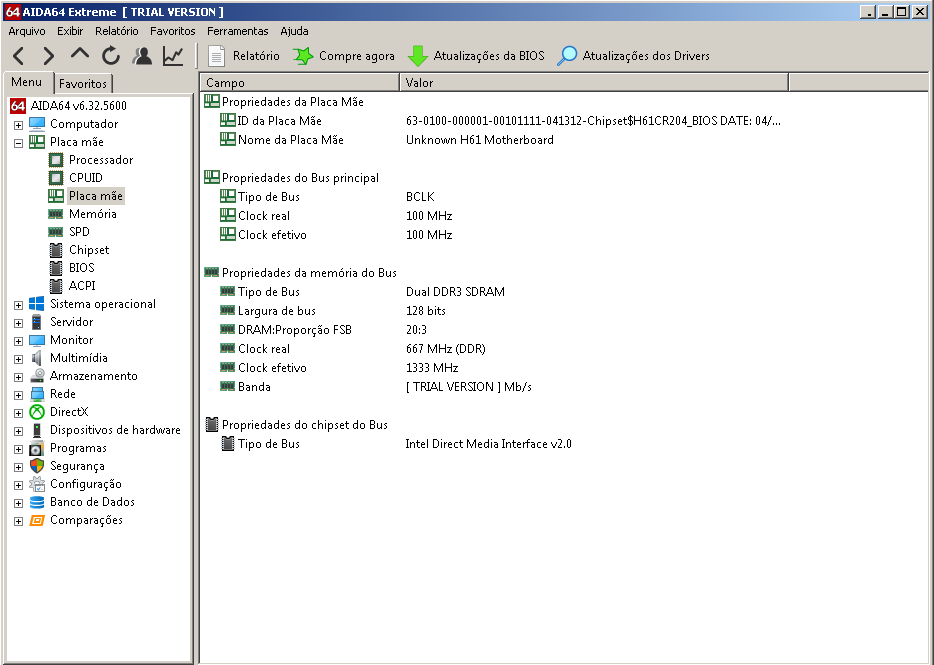Switch to the Menu tab in the sidebar
Screen dimensions: 934x665
click(27, 82)
